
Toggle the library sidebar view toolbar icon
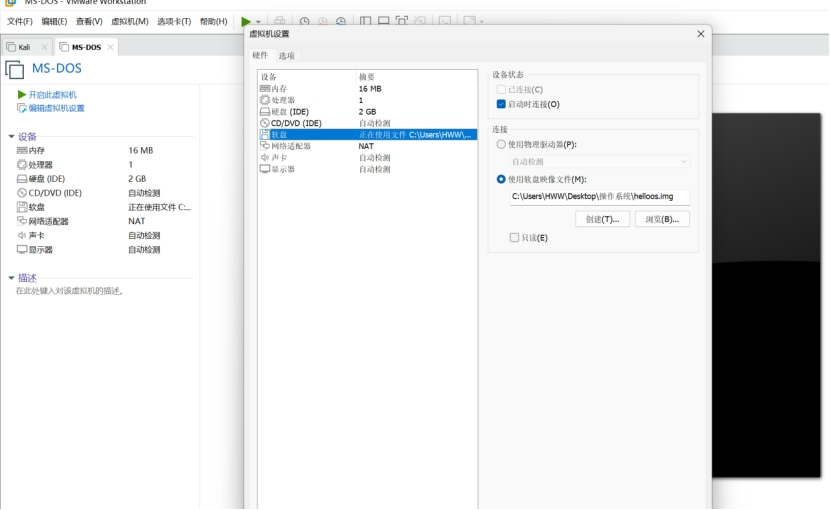(365, 21)
